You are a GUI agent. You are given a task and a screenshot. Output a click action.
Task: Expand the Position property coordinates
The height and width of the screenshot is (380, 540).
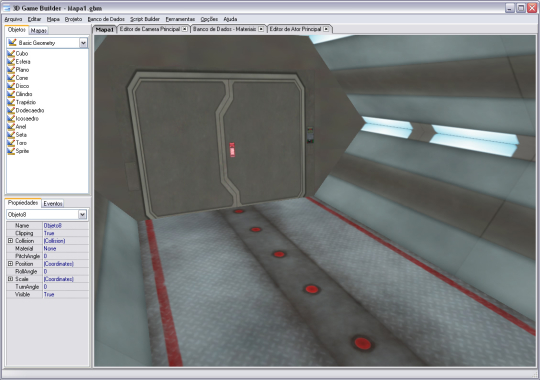[x=10, y=264]
